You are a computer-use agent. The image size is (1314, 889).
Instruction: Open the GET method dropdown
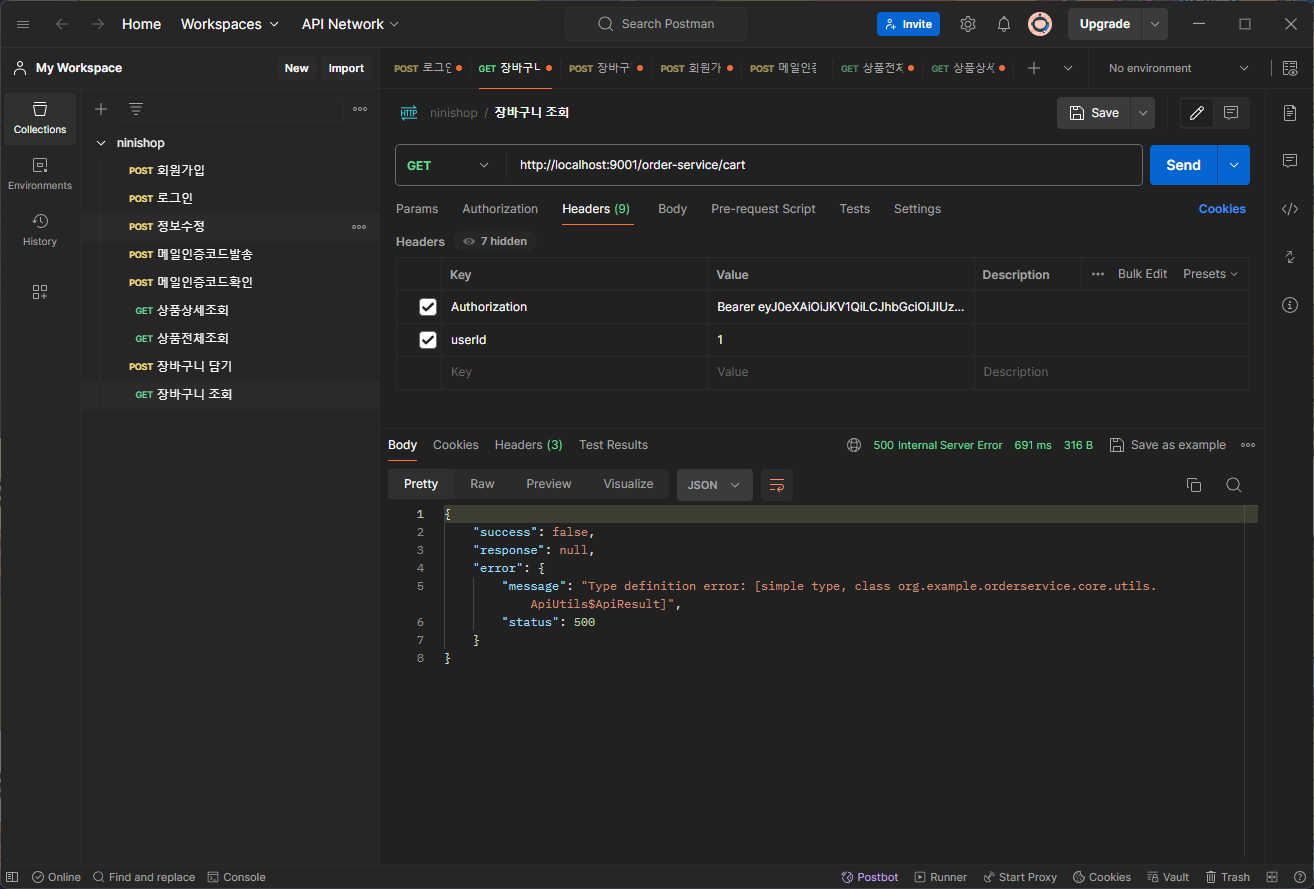[x=447, y=165]
